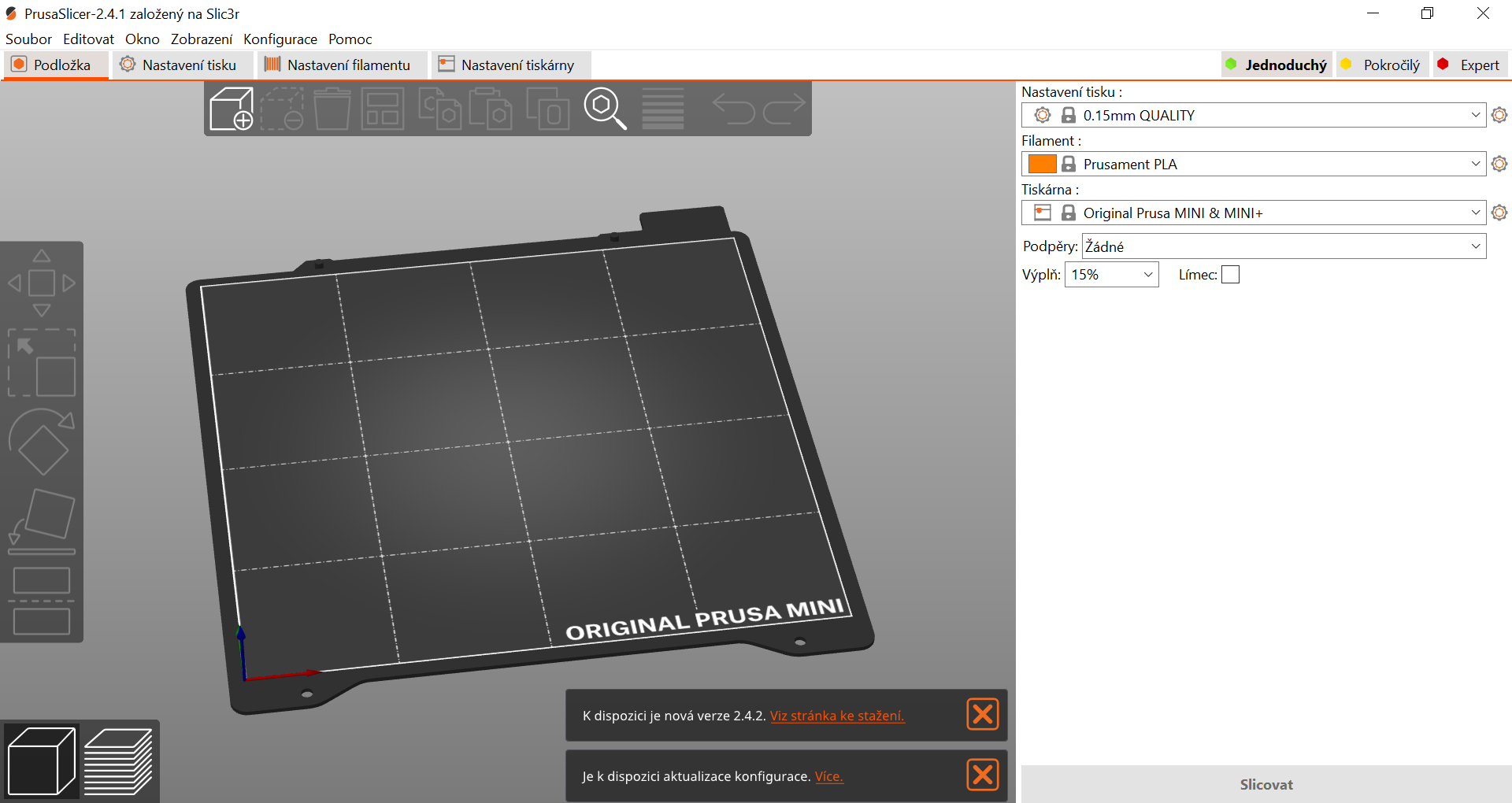1512x803 pixels.
Task: Click the Undo arrow icon
Action: click(733, 109)
